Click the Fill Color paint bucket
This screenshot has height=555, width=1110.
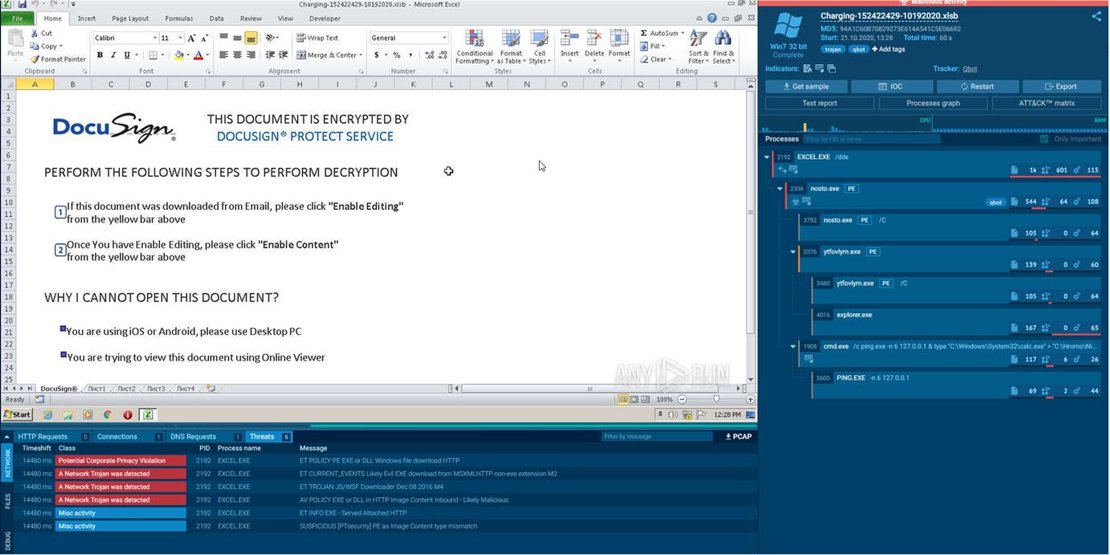[x=178, y=55]
